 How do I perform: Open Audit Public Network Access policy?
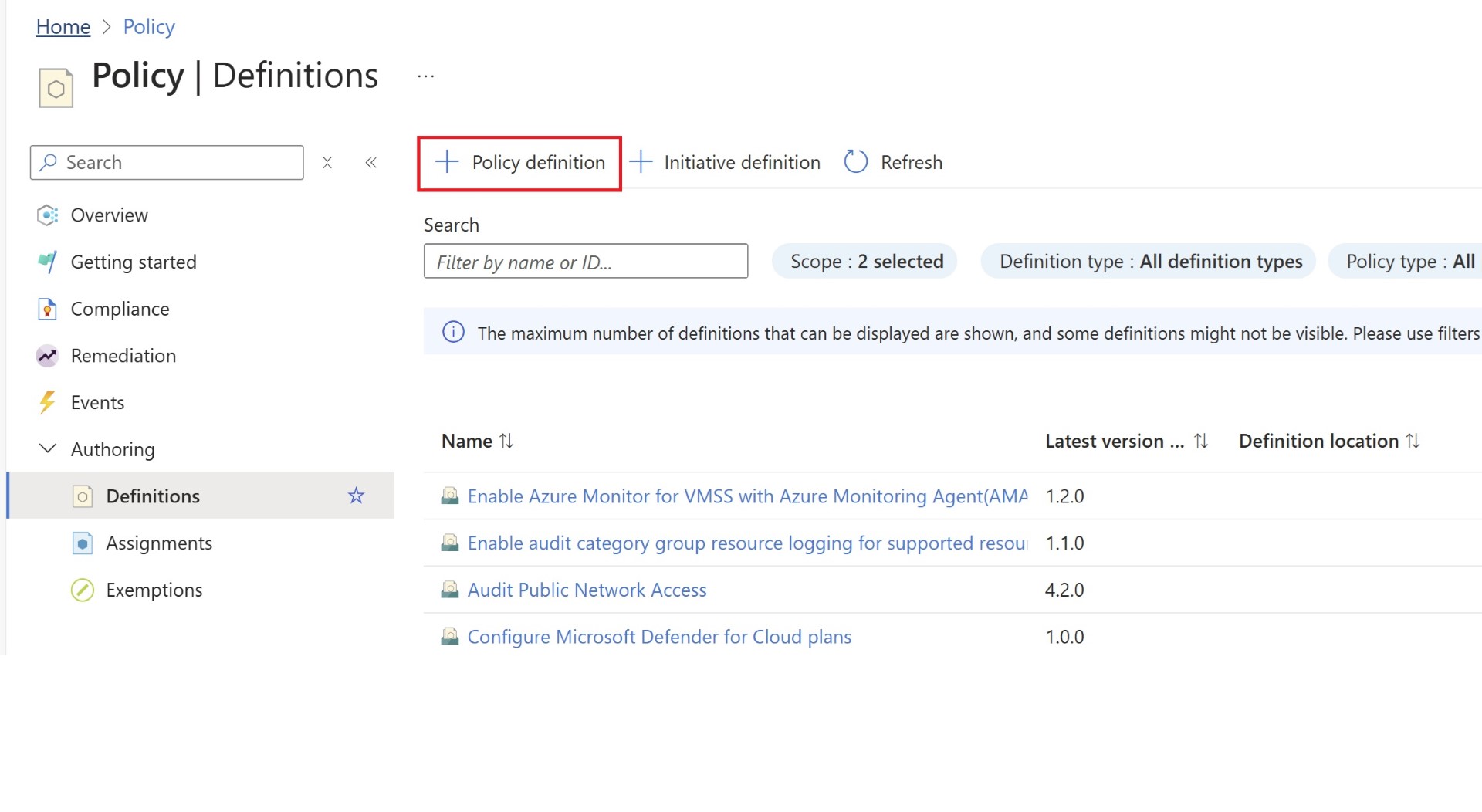point(587,590)
